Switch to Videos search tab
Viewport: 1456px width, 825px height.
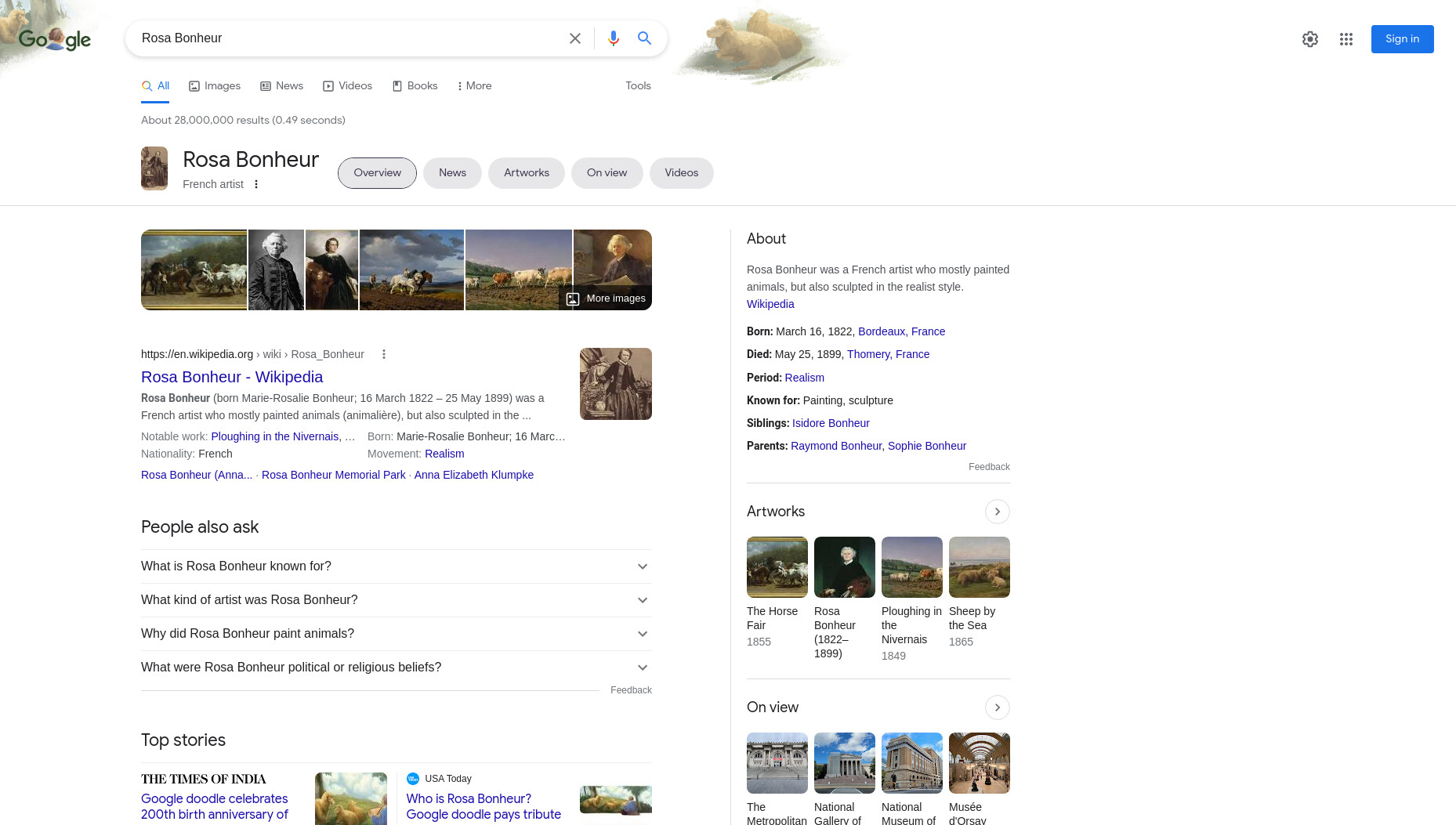pos(347,86)
